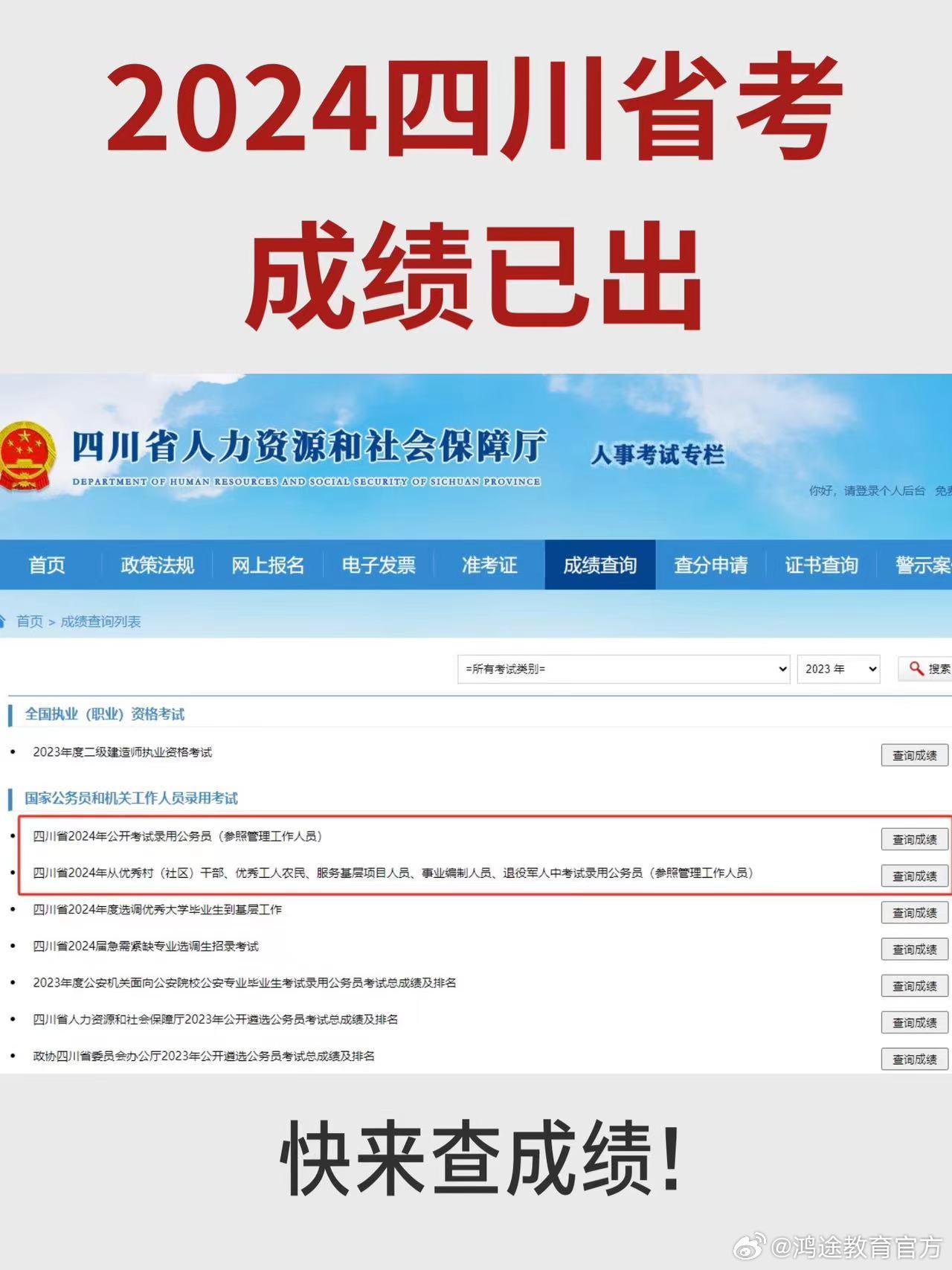Click the national emblem logo
This screenshot has height=1270, width=952.
[26, 455]
